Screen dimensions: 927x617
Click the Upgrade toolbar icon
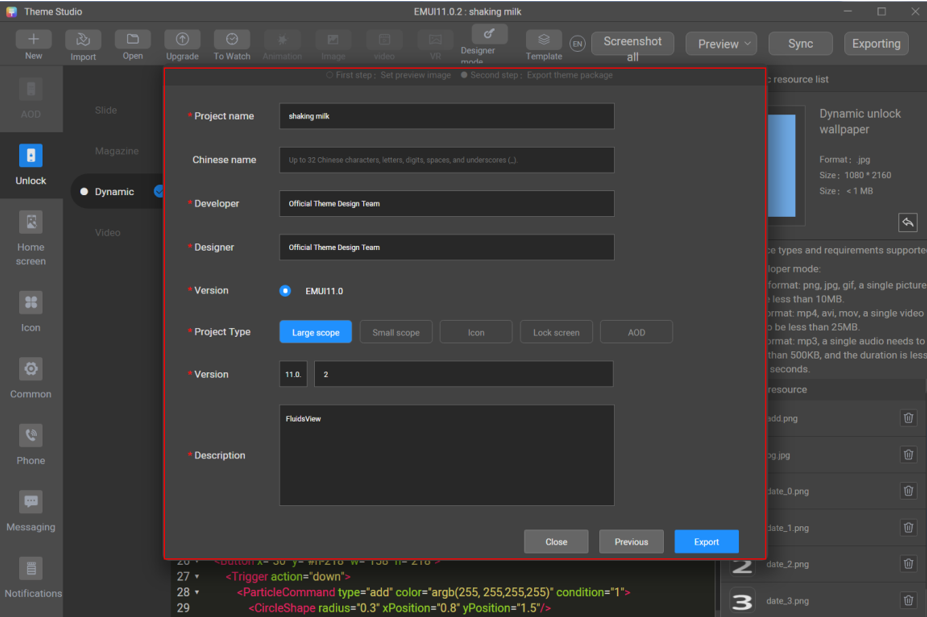[x=182, y=40]
